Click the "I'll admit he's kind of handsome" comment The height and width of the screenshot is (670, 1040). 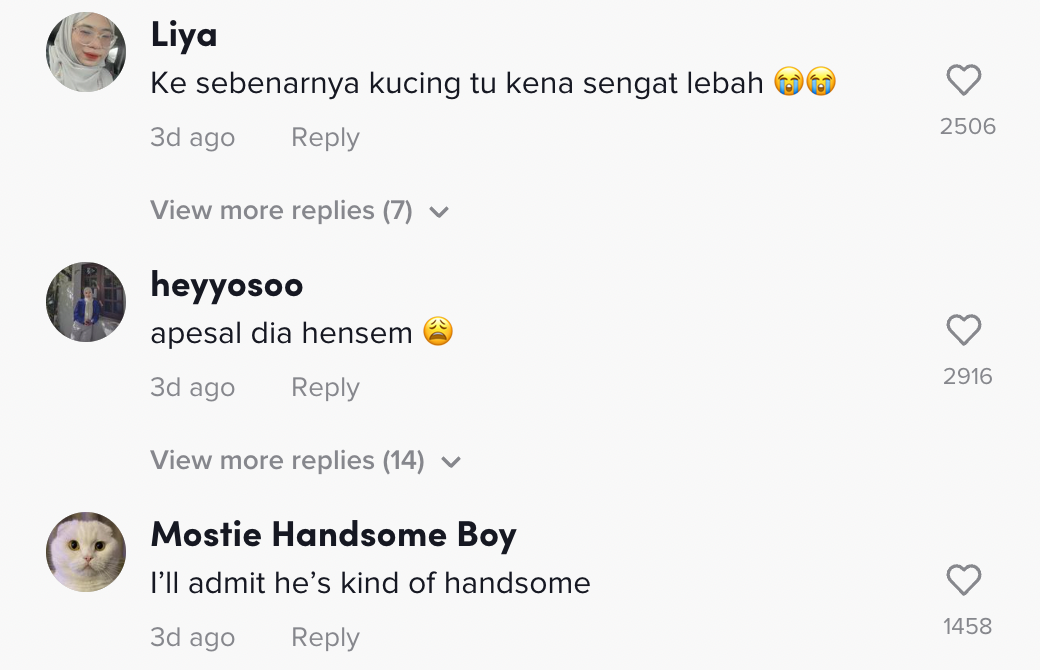(x=370, y=583)
